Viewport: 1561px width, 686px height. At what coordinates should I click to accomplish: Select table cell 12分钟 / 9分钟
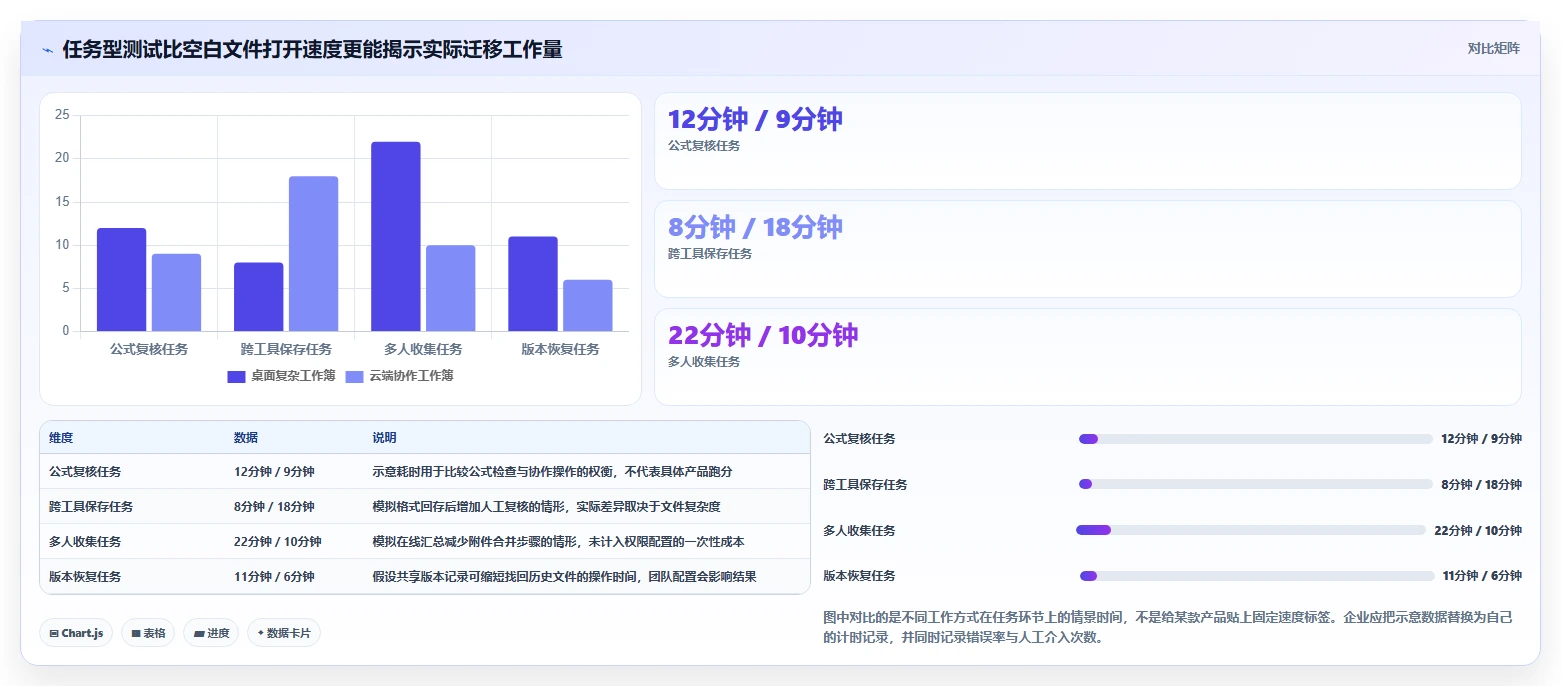coord(274,472)
